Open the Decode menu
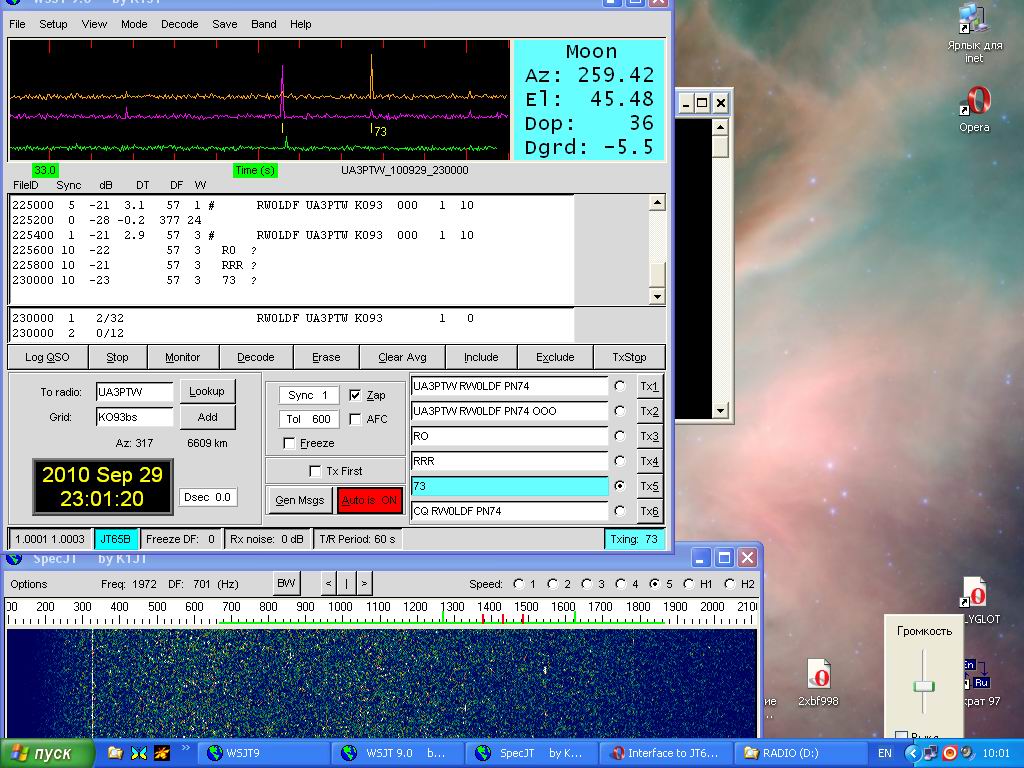The image size is (1024, 768). [x=180, y=24]
